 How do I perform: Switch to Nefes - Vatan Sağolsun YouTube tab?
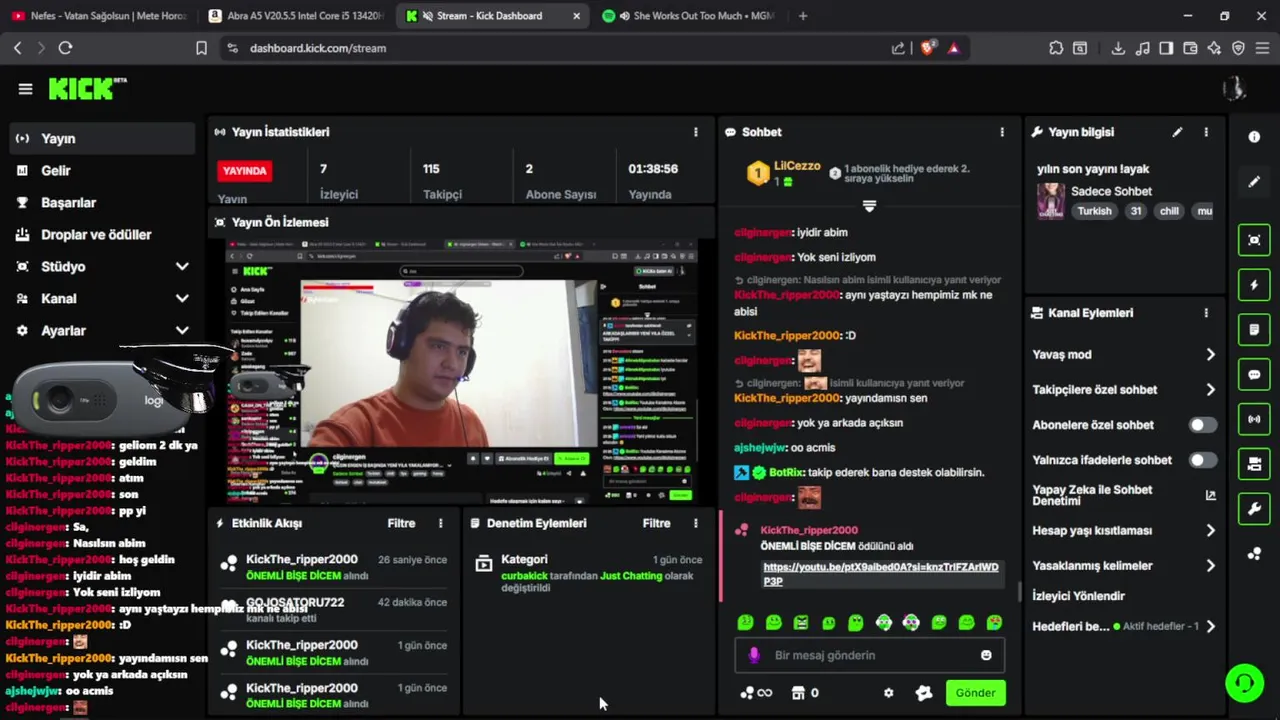tap(98, 16)
